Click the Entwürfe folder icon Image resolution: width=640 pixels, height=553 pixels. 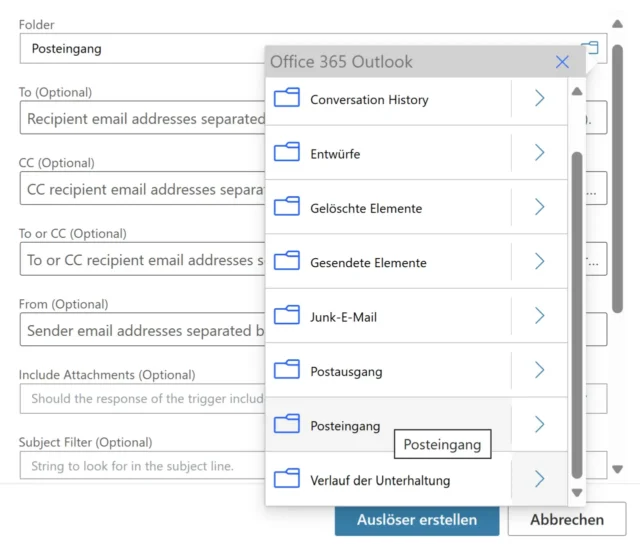pos(287,153)
